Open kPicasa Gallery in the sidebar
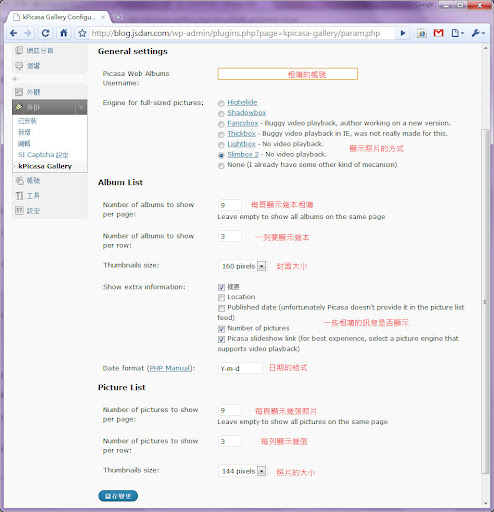Viewport: 494px width, 512px height. click(45, 166)
